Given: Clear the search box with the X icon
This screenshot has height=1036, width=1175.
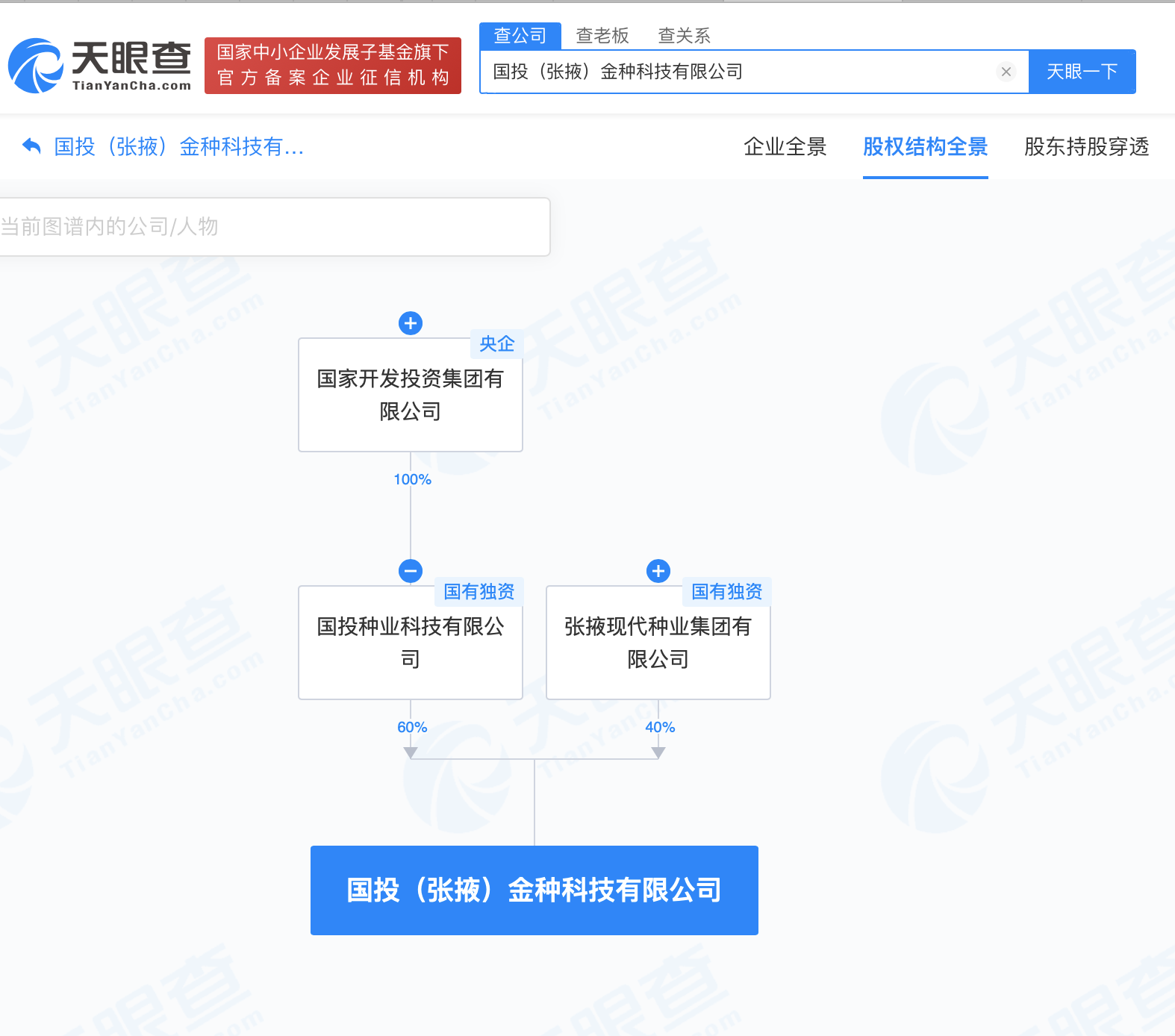Looking at the screenshot, I should (x=1006, y=72).
